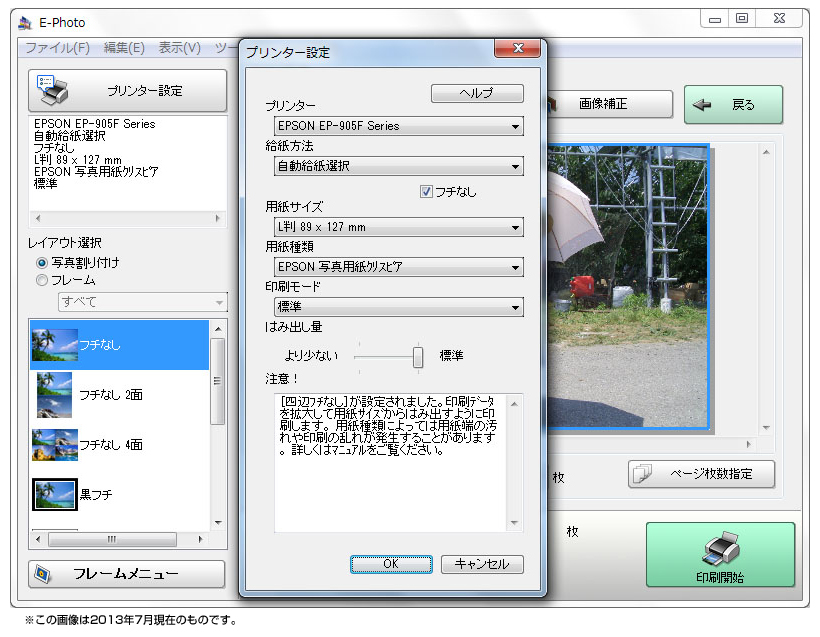
Task: Close the プリンター設定 dialog with red X
Action: (x=517, y=48)
